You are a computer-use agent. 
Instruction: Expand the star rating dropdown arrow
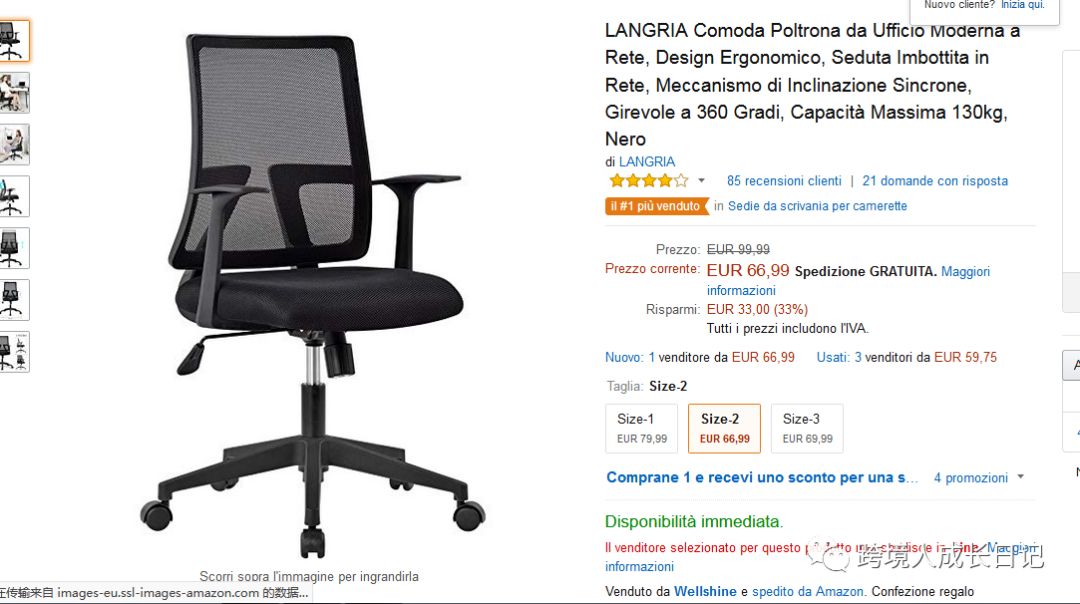tap(701, 180)
